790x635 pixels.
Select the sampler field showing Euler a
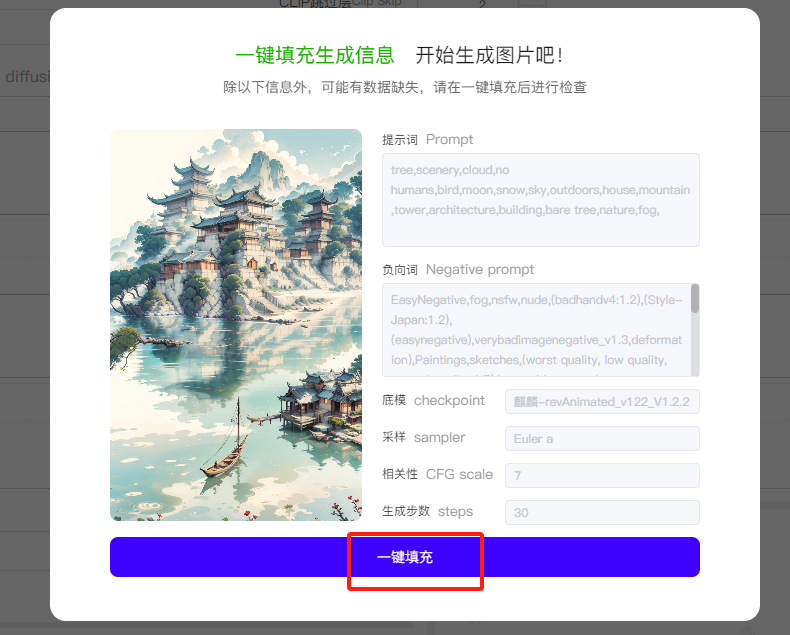602,438
